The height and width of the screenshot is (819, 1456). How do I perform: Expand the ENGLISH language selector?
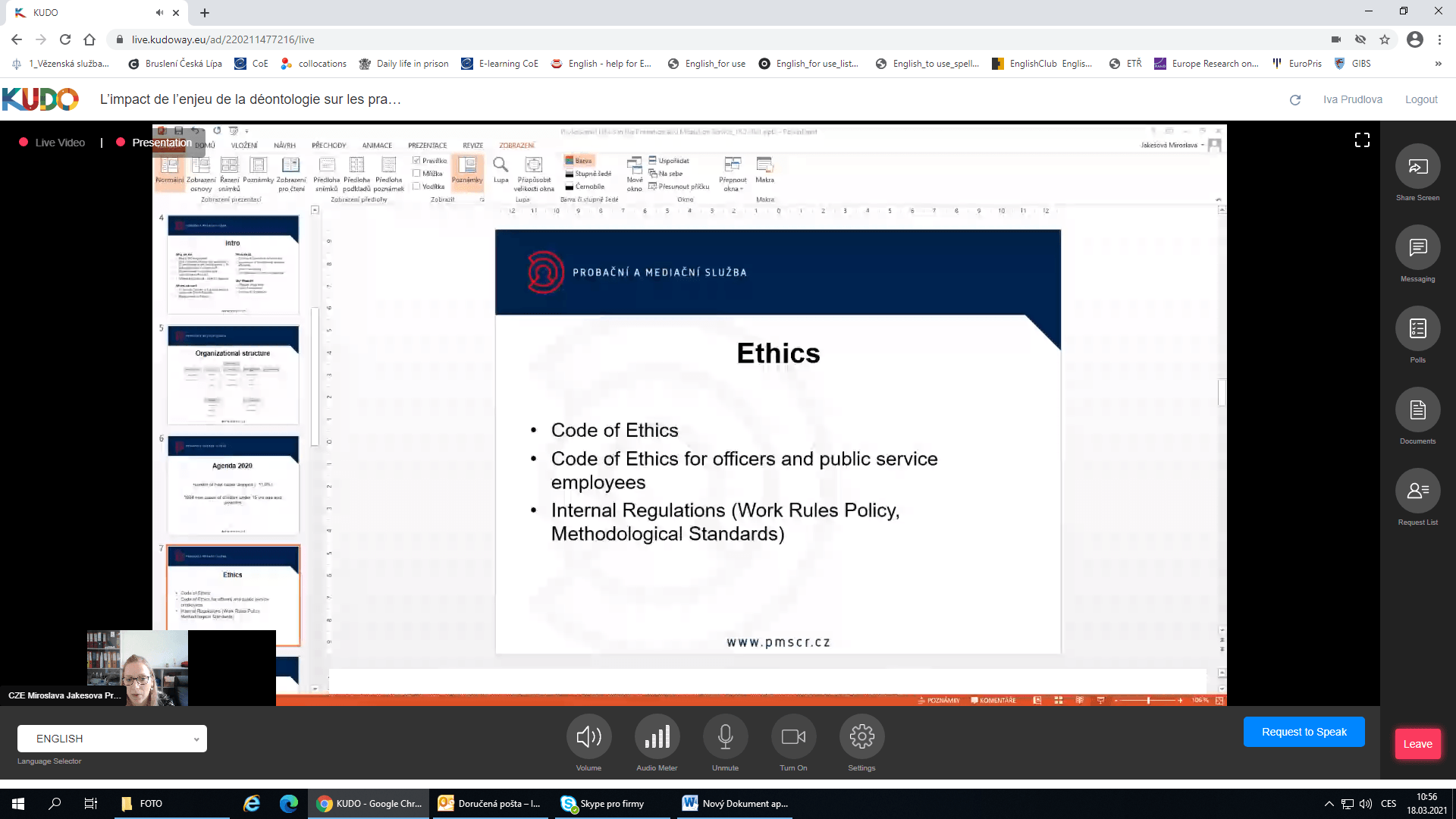click(x=112, y=739)
